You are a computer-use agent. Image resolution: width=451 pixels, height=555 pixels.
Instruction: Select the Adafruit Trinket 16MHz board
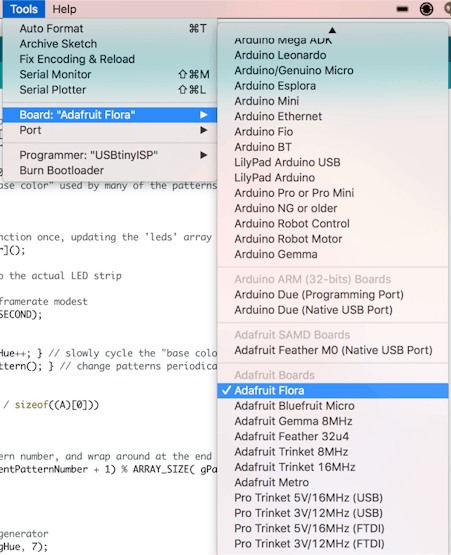pyautogui.click(x=333, y=467)
